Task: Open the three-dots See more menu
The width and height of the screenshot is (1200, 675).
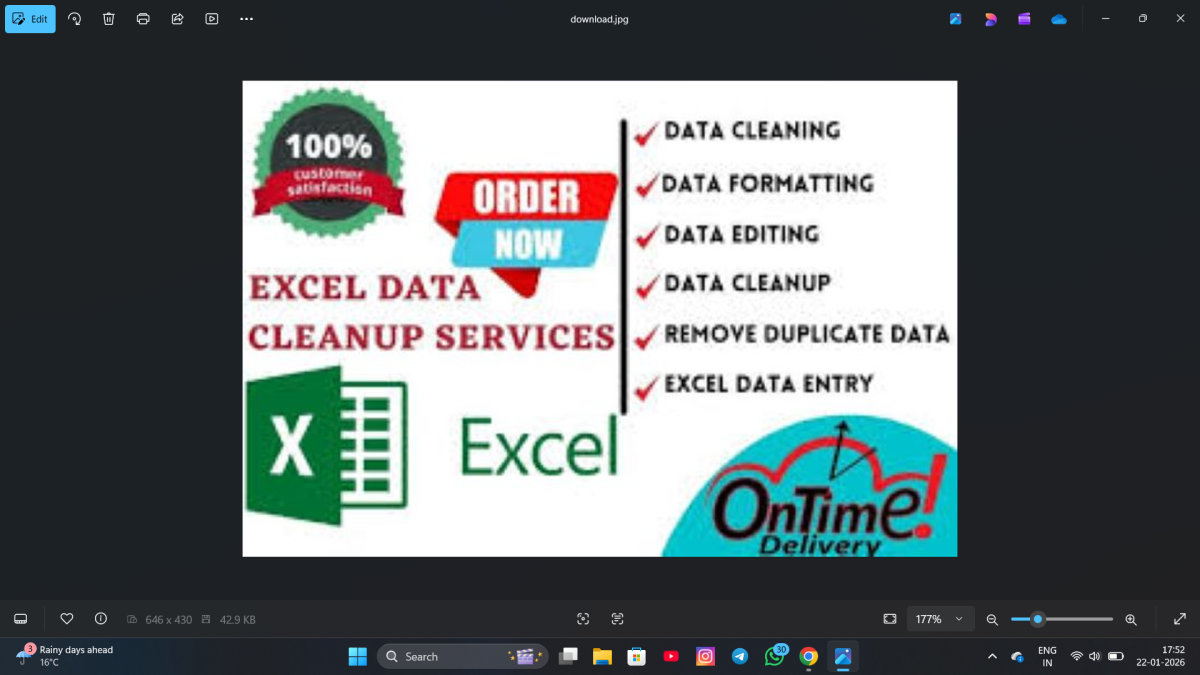Action: [x=246, y=19]
